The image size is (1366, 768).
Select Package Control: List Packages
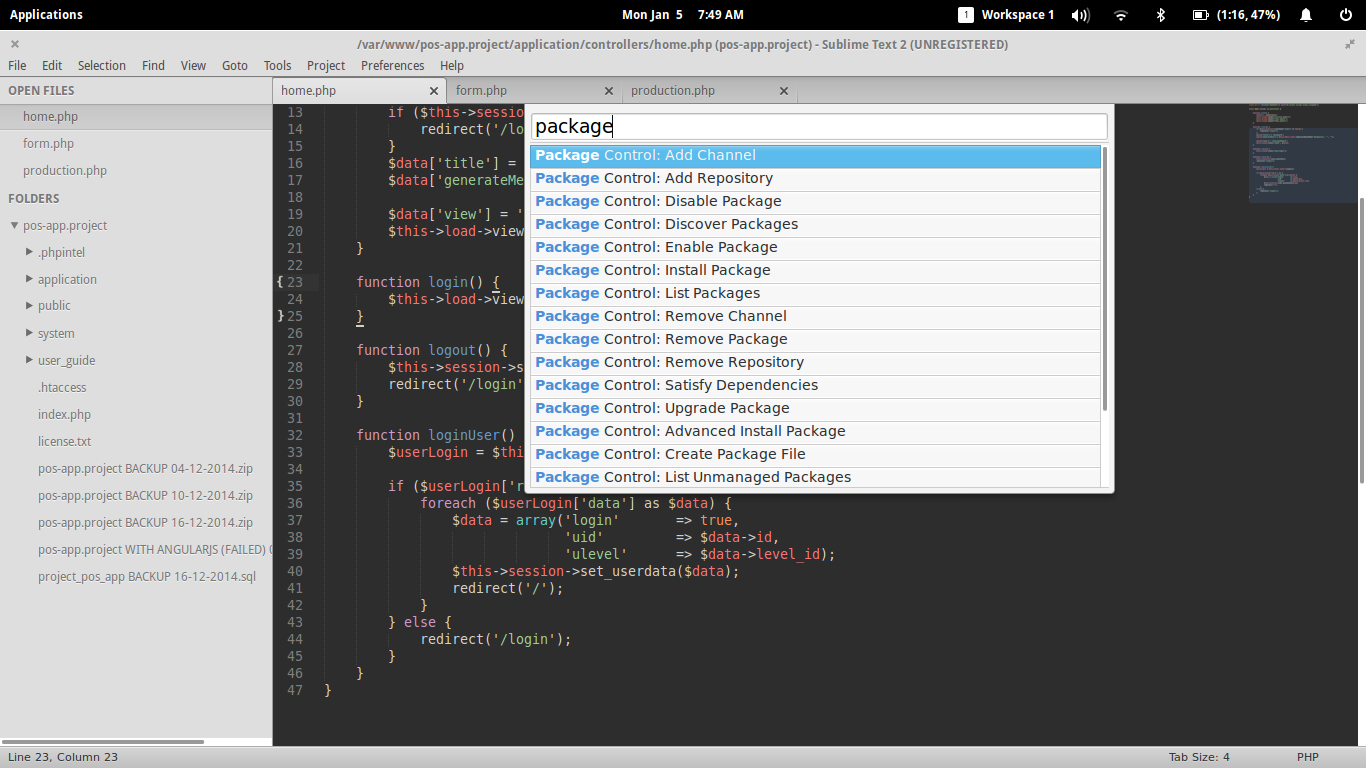815,294
